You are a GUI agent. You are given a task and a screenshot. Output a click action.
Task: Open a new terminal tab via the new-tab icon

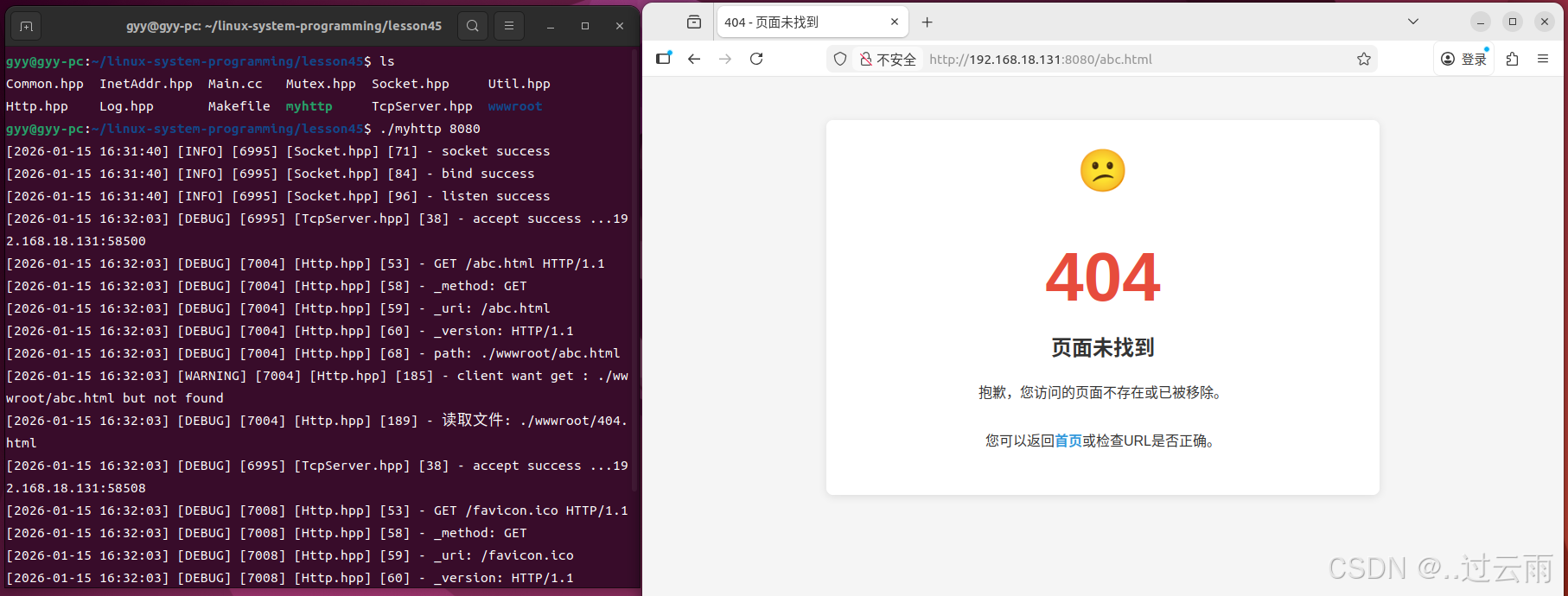tap(26, 27)
